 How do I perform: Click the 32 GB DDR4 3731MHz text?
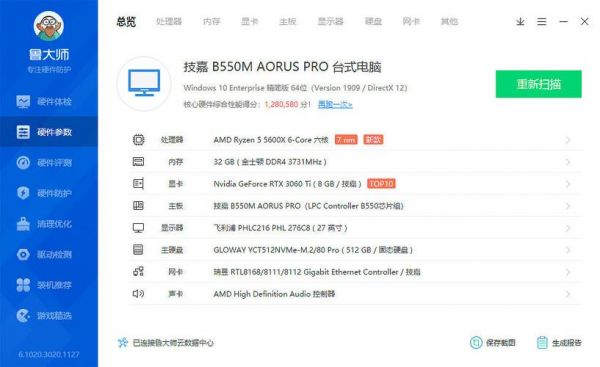pyautogui.click(x=270, y=162)
